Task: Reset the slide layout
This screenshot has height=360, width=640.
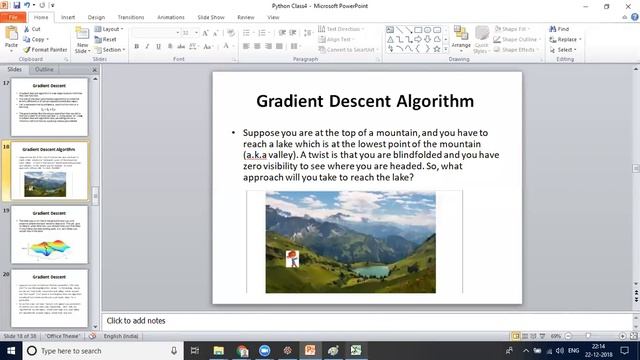Action: 106,40
